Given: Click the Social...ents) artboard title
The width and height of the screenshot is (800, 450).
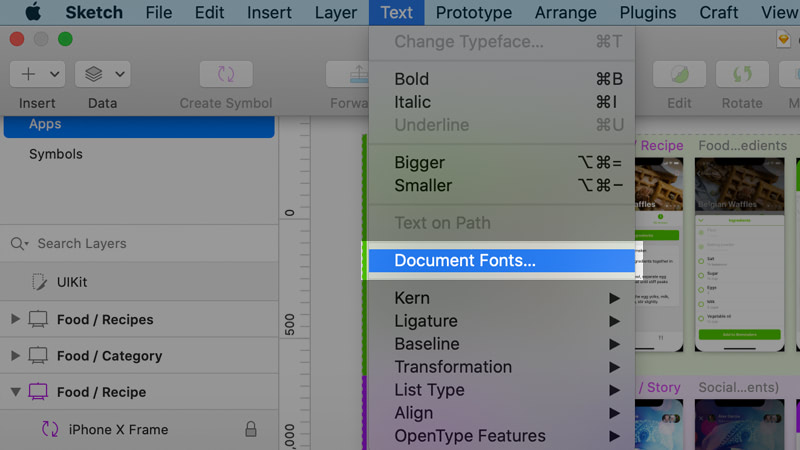Looking at the screenshot, I should pyautogui.click(x=738, y=387).
